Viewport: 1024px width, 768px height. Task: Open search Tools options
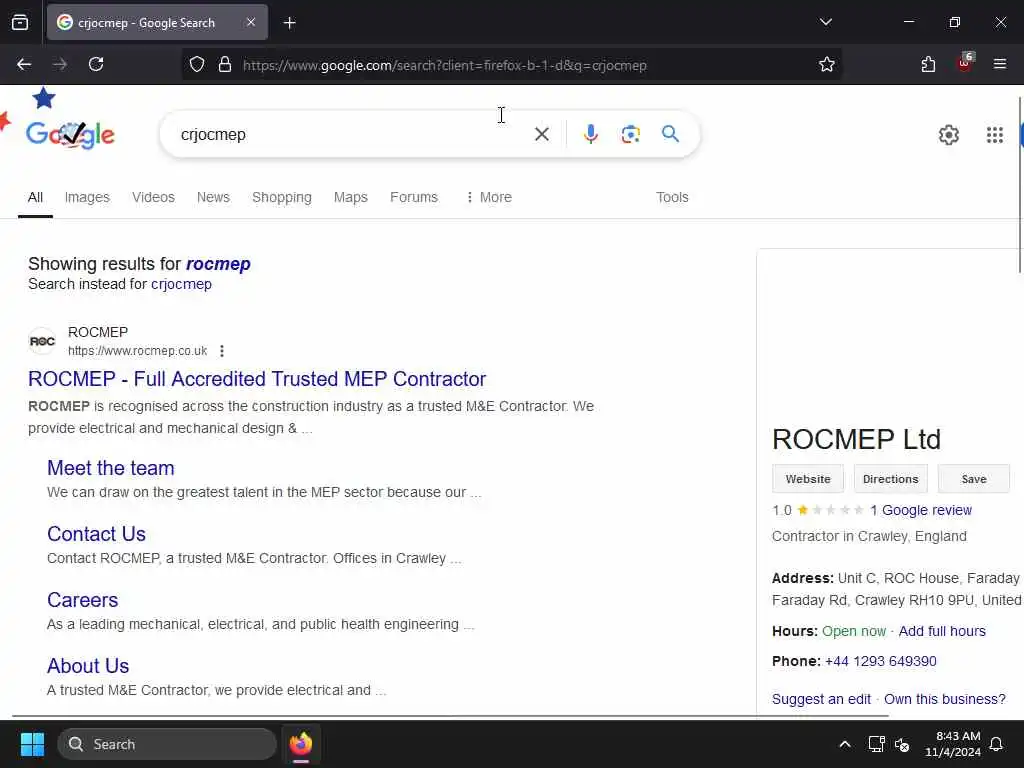tap(672, 197)
